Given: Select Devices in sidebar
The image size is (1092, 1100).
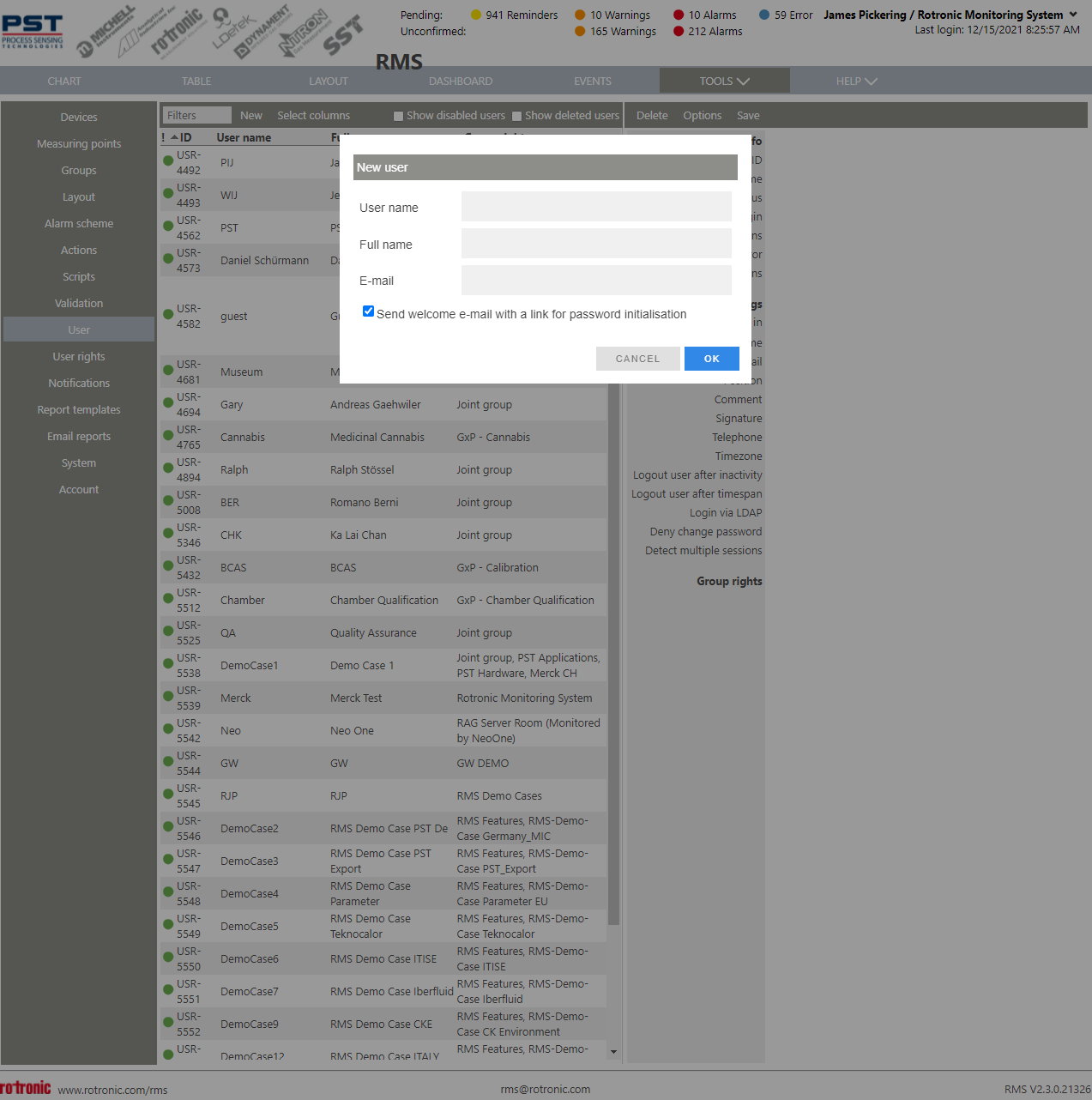Looking at the screenshot, I should click(x=79, y=117).
